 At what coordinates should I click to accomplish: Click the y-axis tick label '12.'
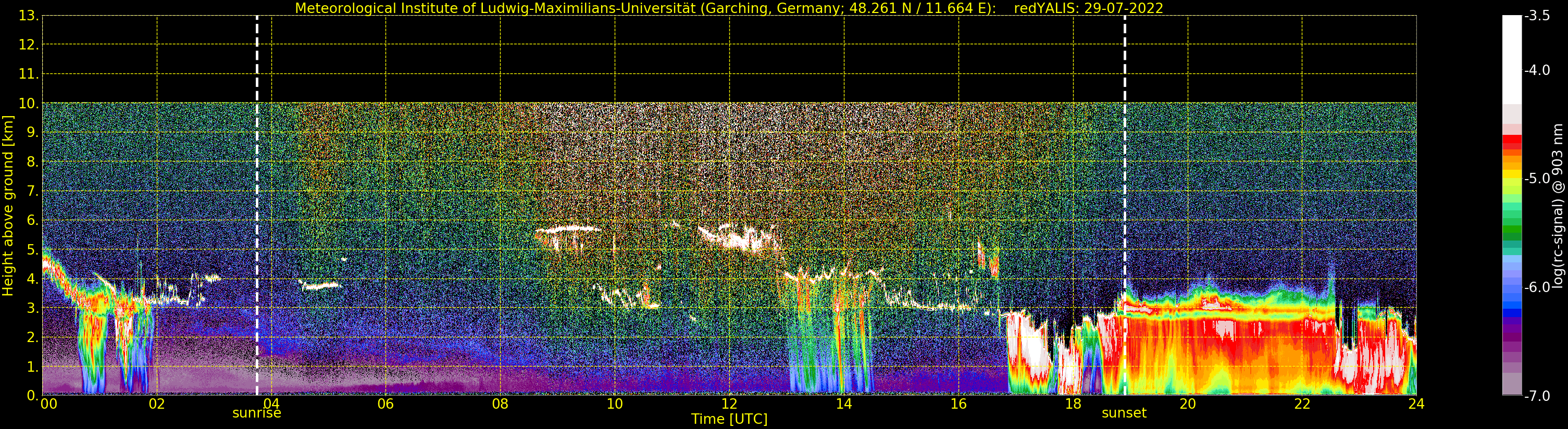coord(29,45)
